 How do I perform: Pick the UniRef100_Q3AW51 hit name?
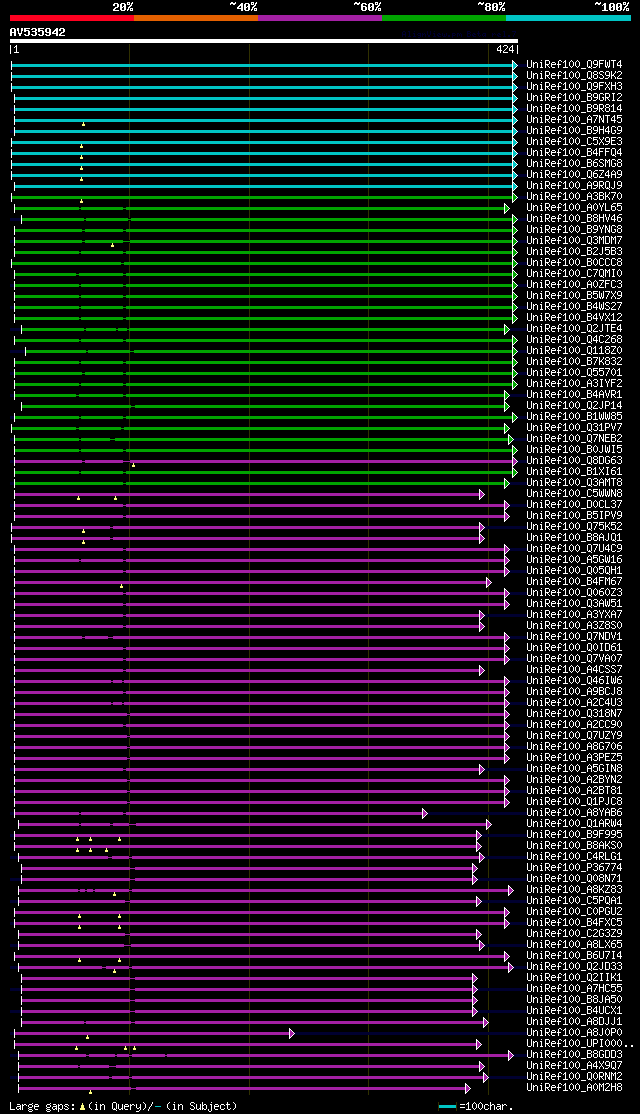(x=575, y=604)
